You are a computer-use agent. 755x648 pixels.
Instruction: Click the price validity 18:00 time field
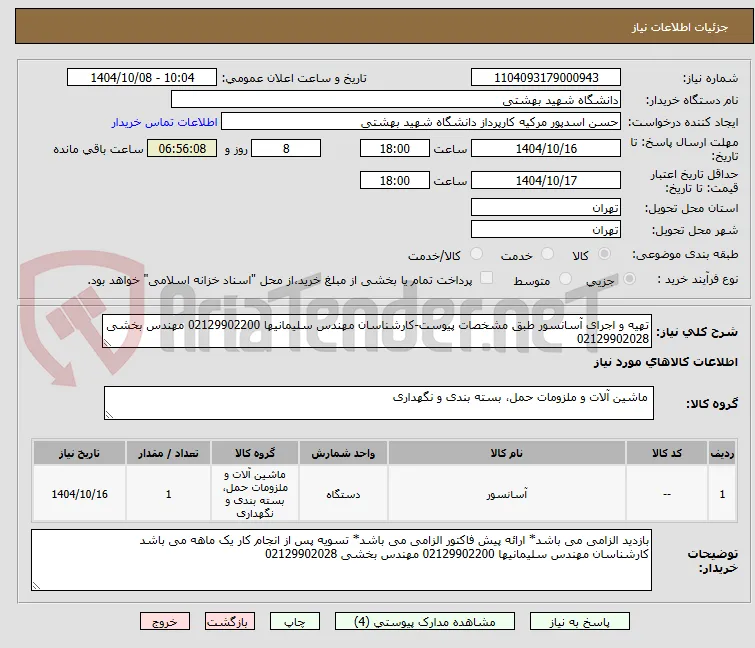[x=395, y=181]
